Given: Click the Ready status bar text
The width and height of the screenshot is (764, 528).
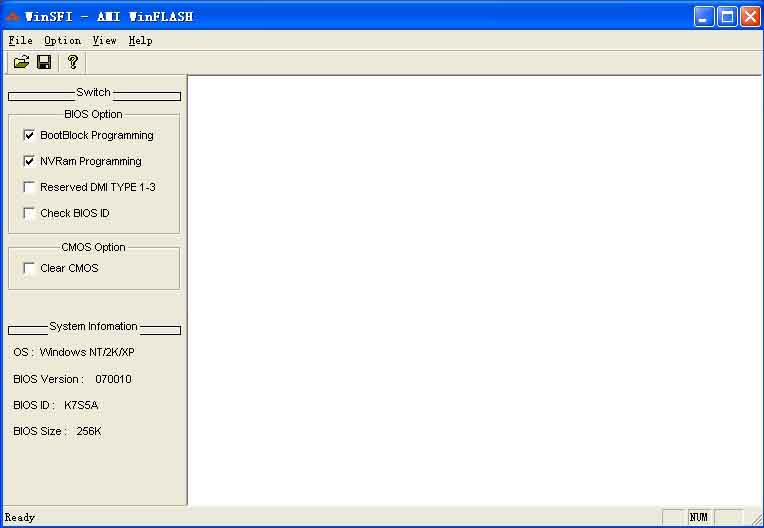Looking at the screenshot, I should [19, 517].
